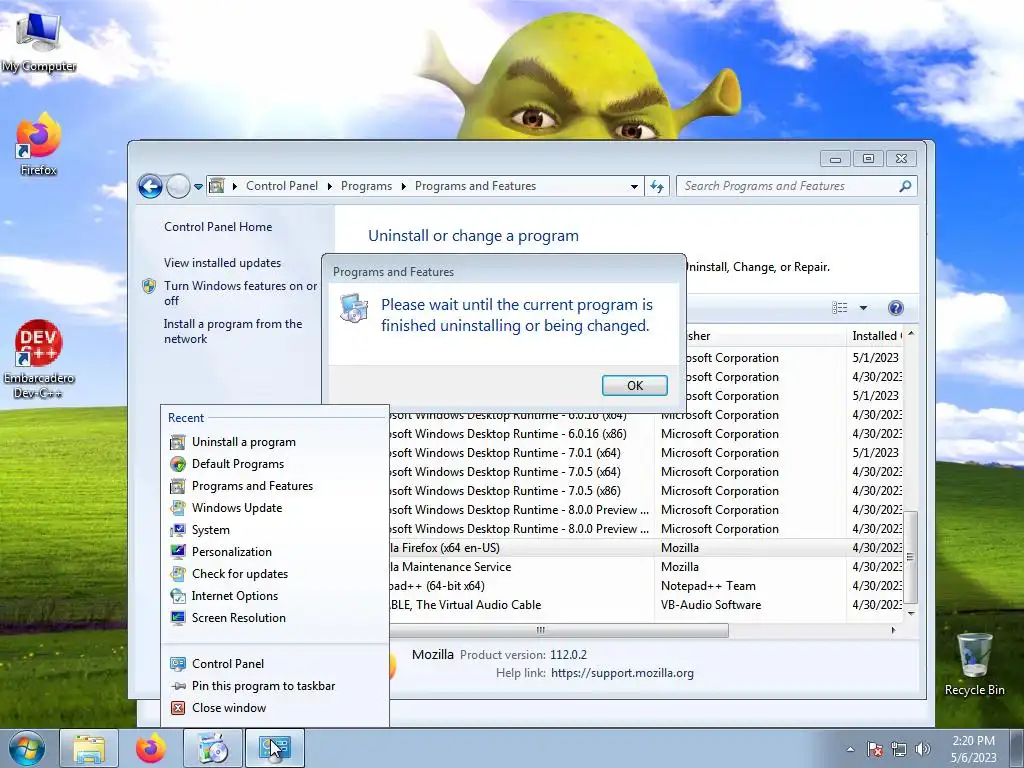Click the search magnifier icon
The height and width of the screenshot is (768, 1024).
point(905,186)
